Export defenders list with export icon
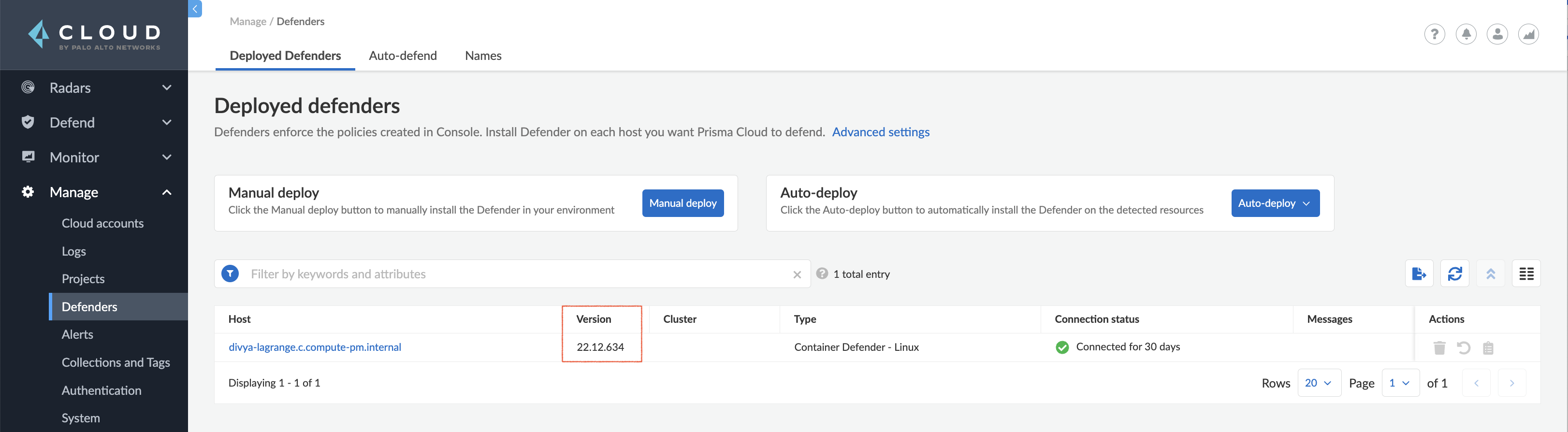The height and width of the screenshot is (432, 1568). click(x=1419, y=274)
